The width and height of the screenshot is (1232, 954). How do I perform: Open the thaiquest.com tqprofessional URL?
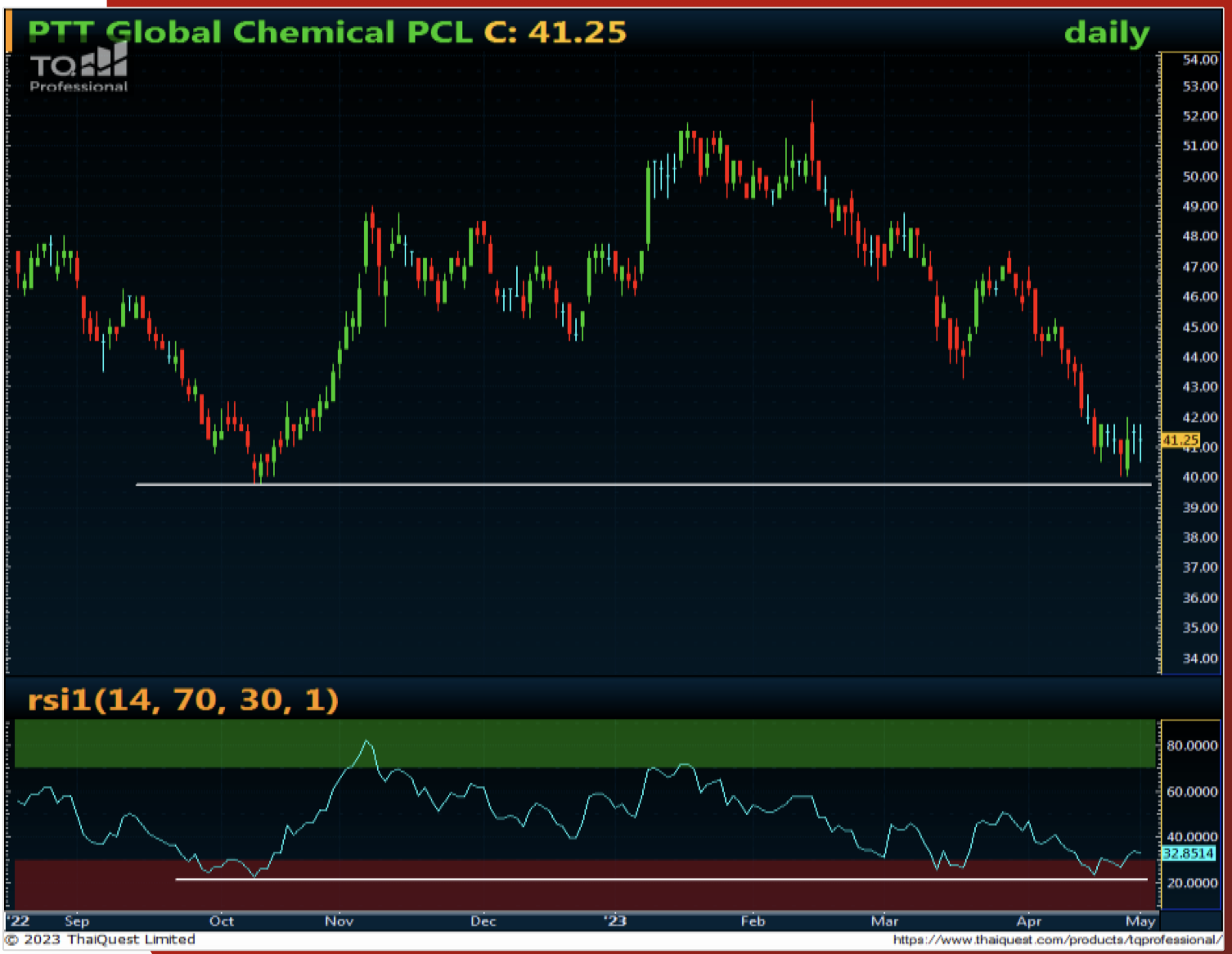point(1057,940)
